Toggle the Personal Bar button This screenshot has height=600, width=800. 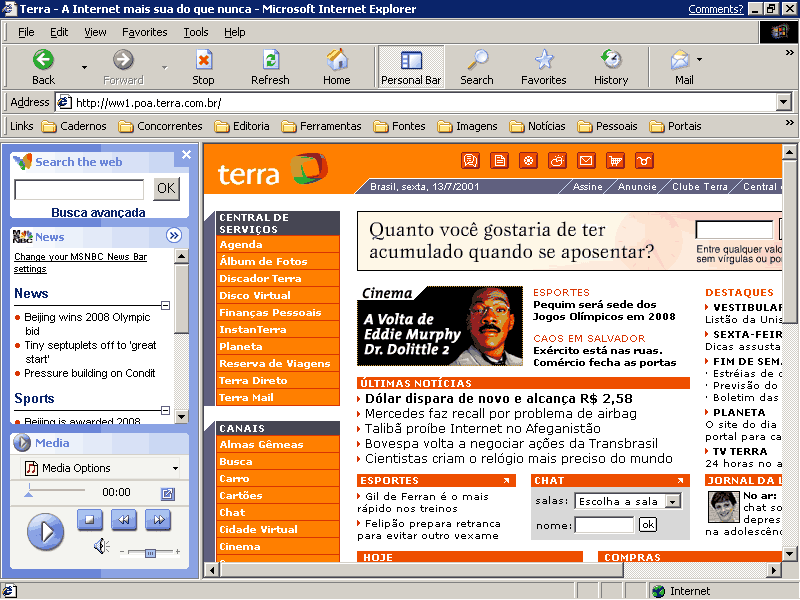(410, 67)
